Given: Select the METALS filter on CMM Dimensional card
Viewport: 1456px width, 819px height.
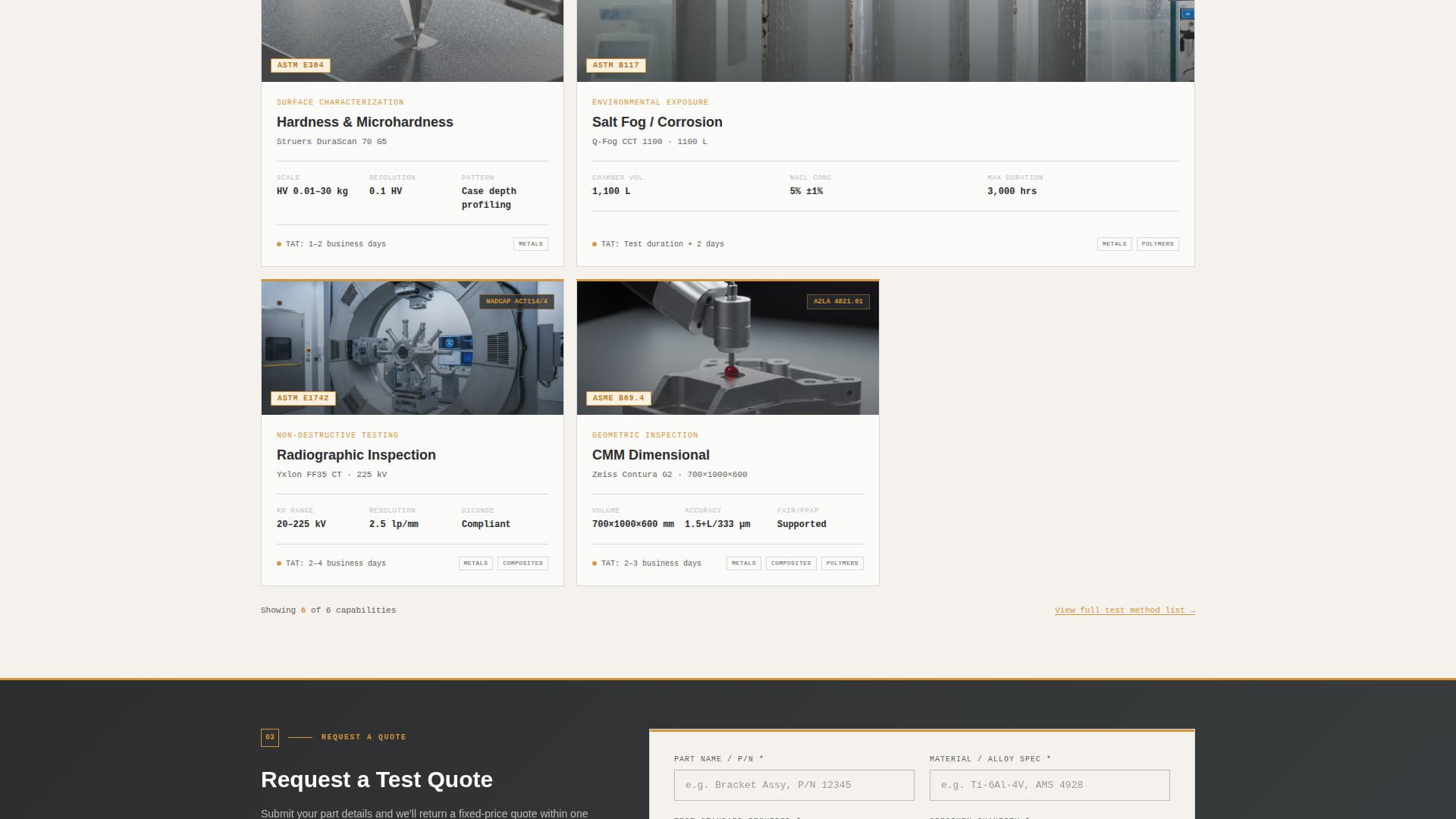Looking at the screenshot, I should pyautogui.click(x=743, y=563).
